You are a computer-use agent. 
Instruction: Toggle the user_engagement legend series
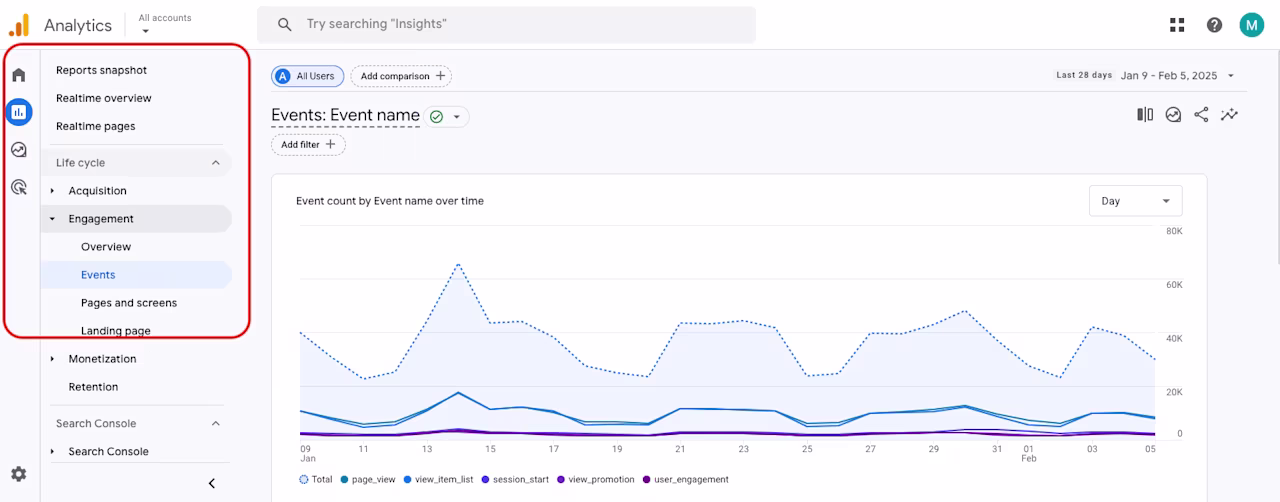click(x=685, y=480)
